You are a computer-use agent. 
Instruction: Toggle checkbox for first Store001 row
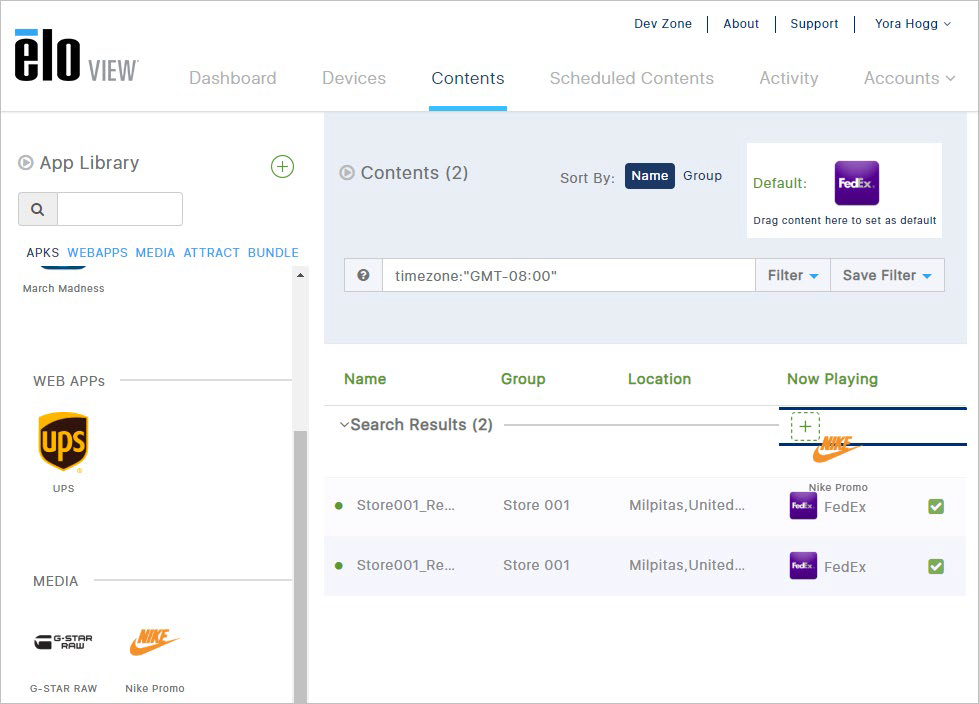click(x=936, y=507)
